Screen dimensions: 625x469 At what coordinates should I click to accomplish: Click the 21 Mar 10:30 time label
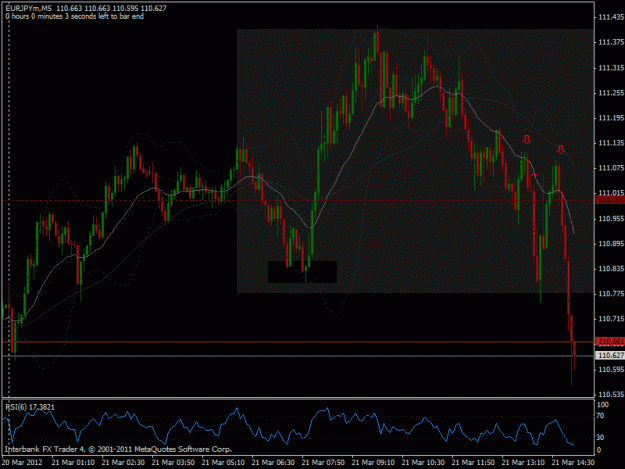pyautogui.click(x=423, y=463)
